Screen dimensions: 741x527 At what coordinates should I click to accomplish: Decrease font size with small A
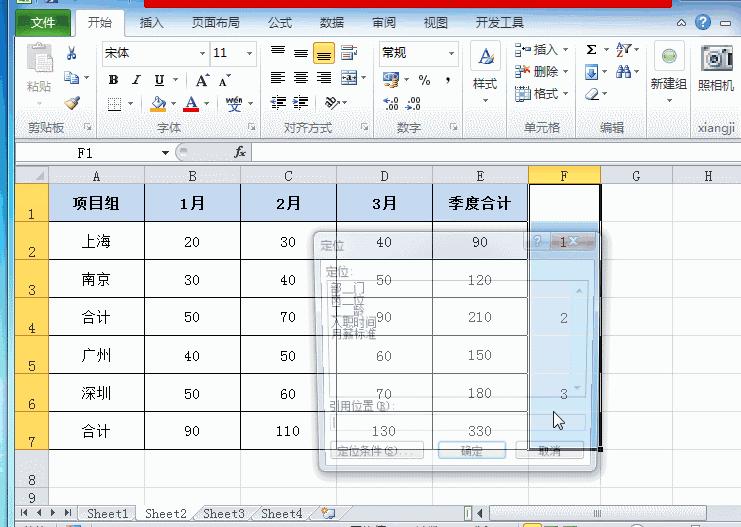pos(224,80)
